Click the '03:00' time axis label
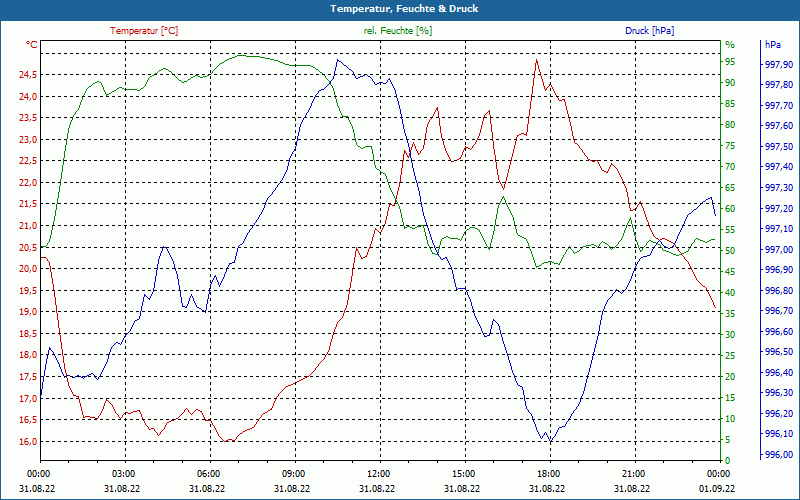Viewport: 800px width, 500px height. click(122, 474)
